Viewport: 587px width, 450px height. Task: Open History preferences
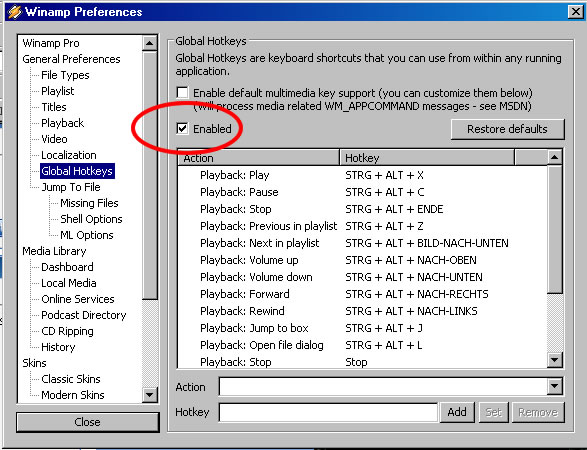[x=58, y=347]
